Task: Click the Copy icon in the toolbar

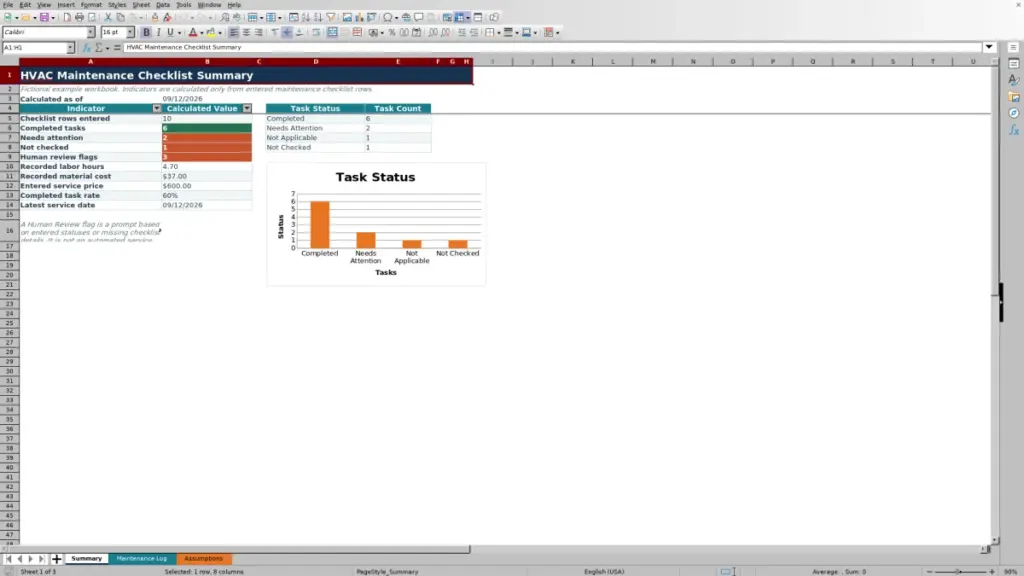Action: [120, 18]
